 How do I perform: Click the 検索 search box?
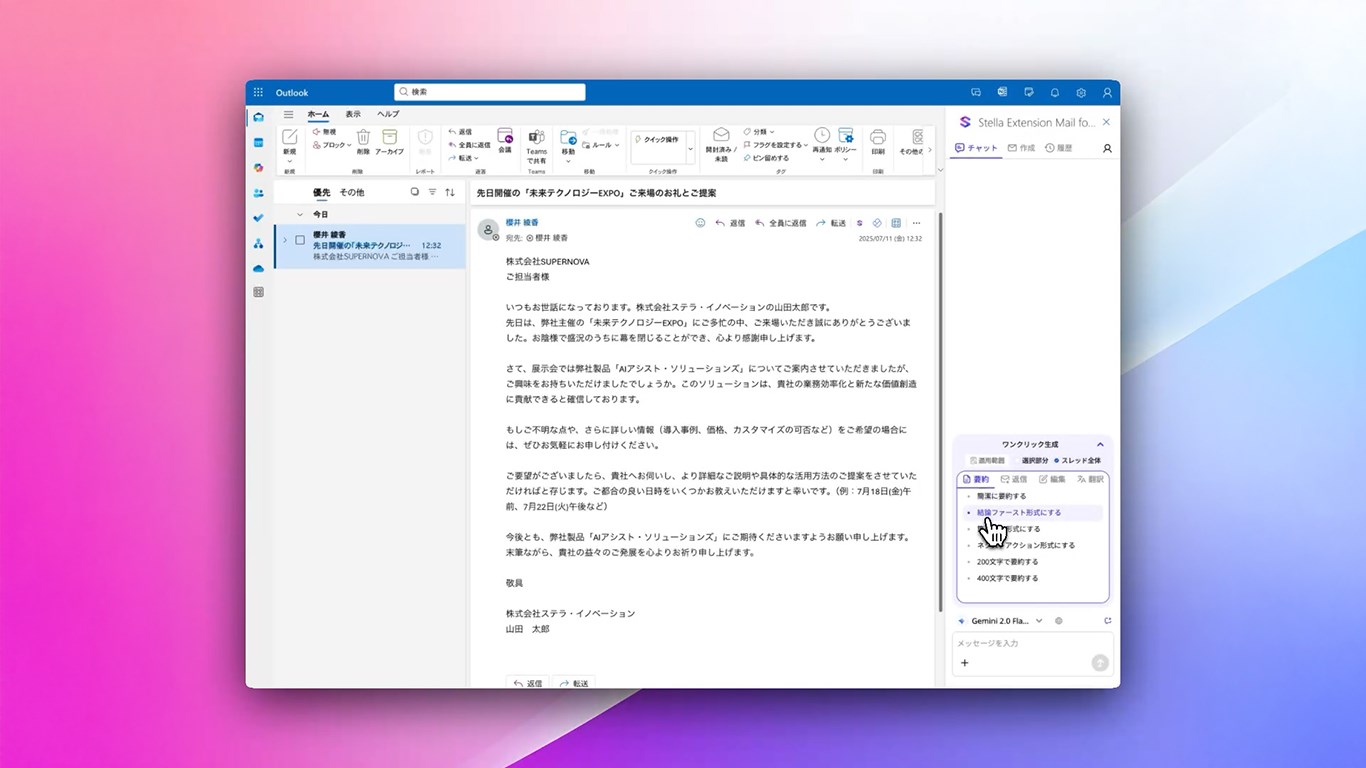click(x=490, y=92)
